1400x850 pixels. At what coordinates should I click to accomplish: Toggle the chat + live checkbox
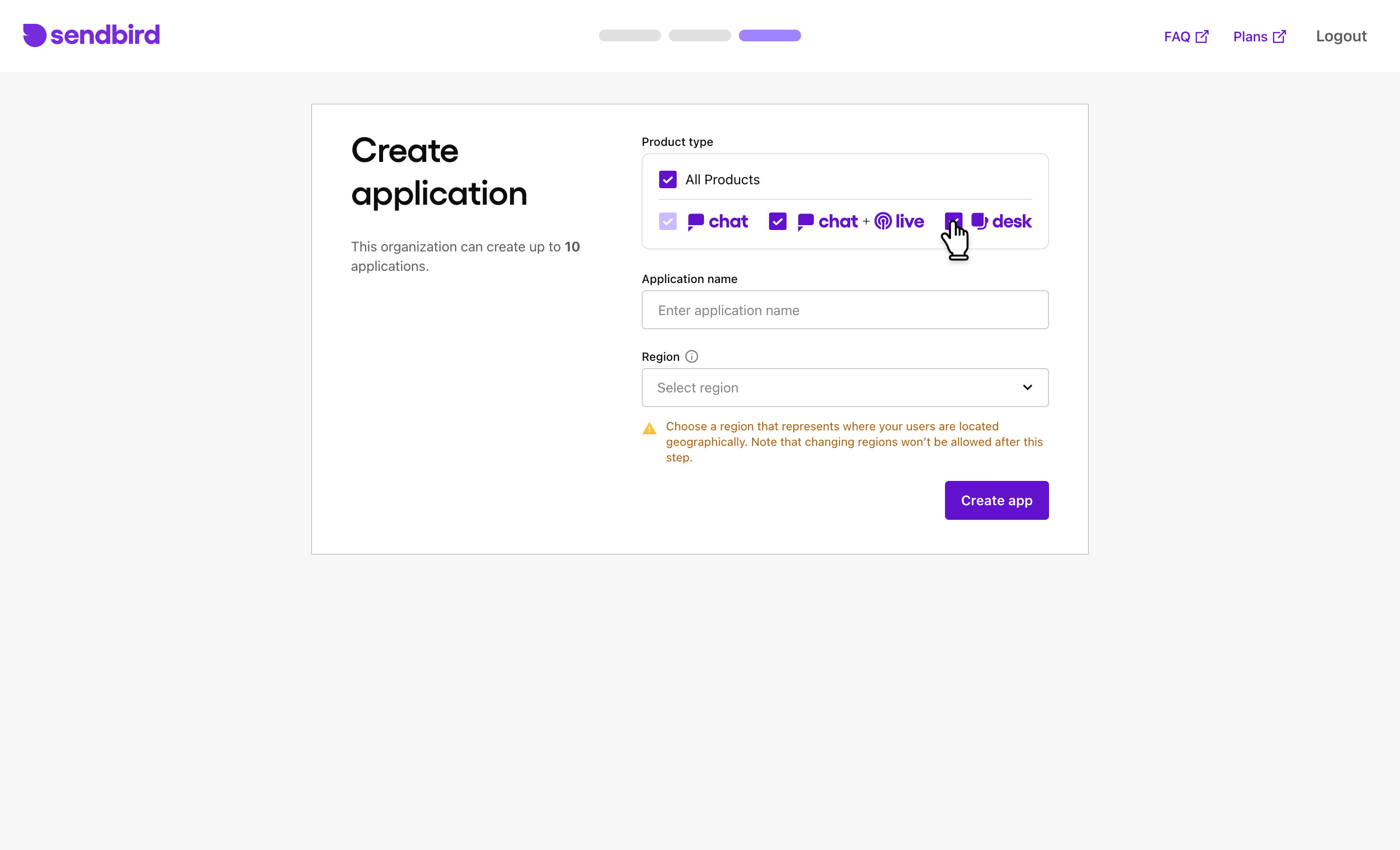(x=777, y=221)
